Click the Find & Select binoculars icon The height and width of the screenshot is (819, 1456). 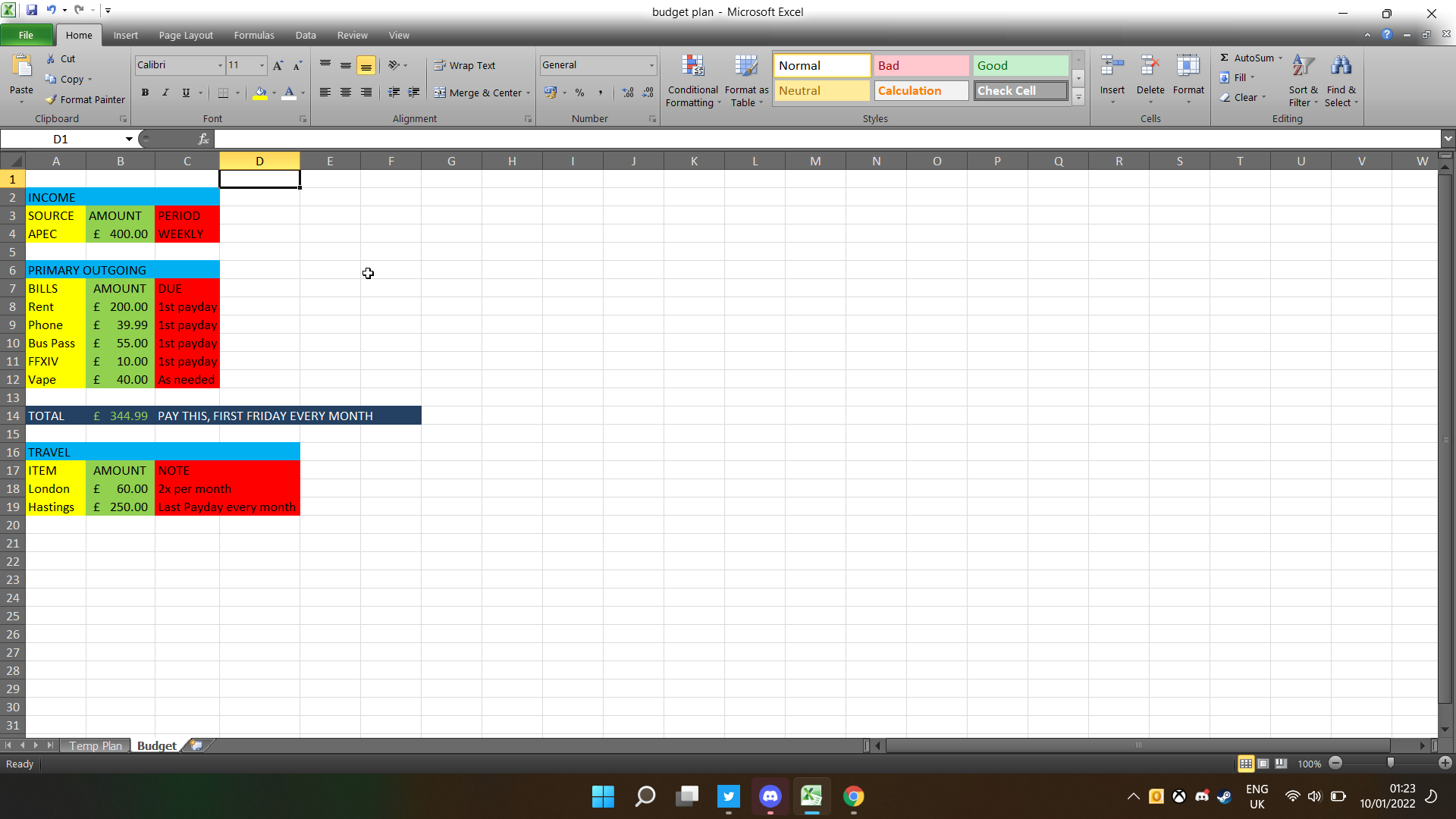(1341, 67)
